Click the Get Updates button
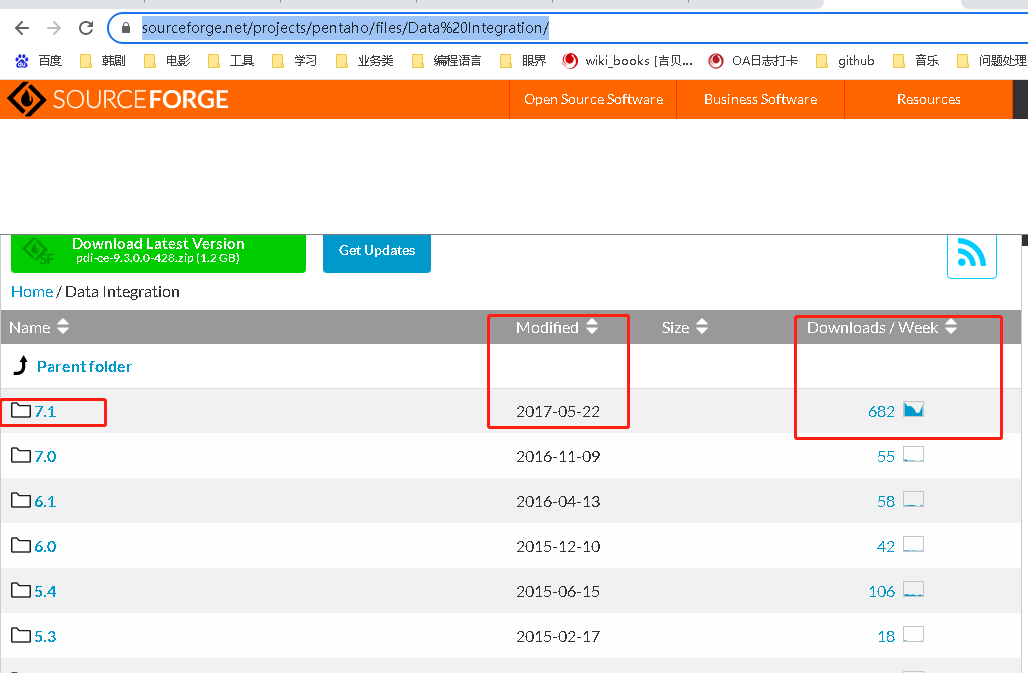The height and width of the screenshot is (673, 1028). point(377,253)
